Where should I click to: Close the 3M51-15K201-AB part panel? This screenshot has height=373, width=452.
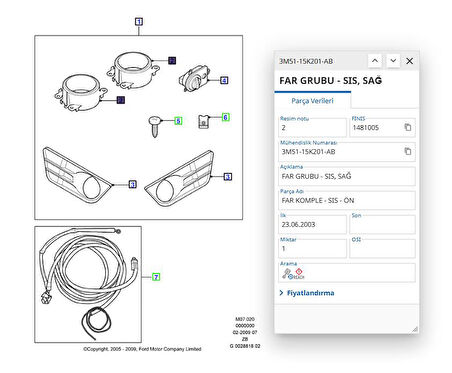pyautogui.click(x=410, y=61)
